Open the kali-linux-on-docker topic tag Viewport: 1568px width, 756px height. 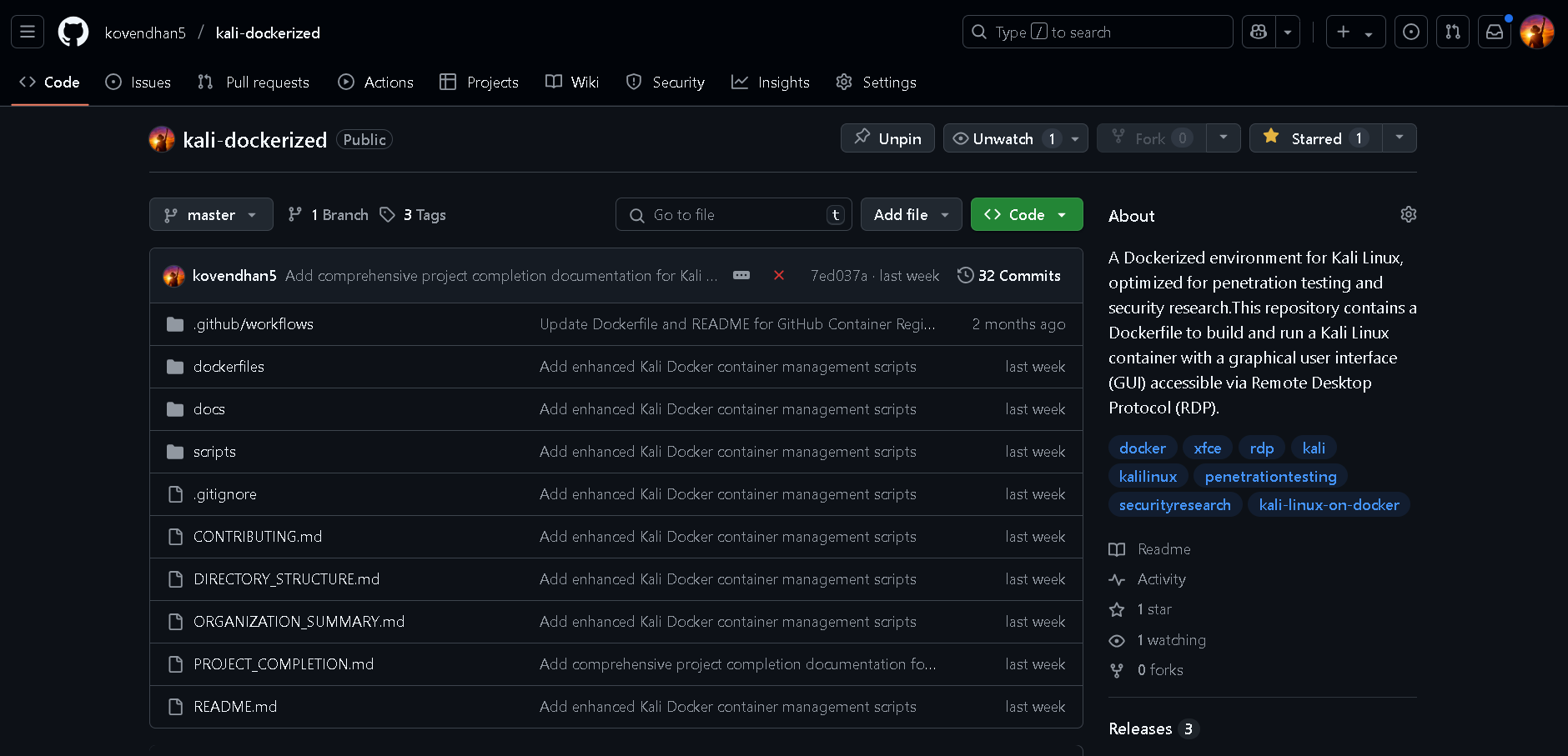coord(1329,504)
